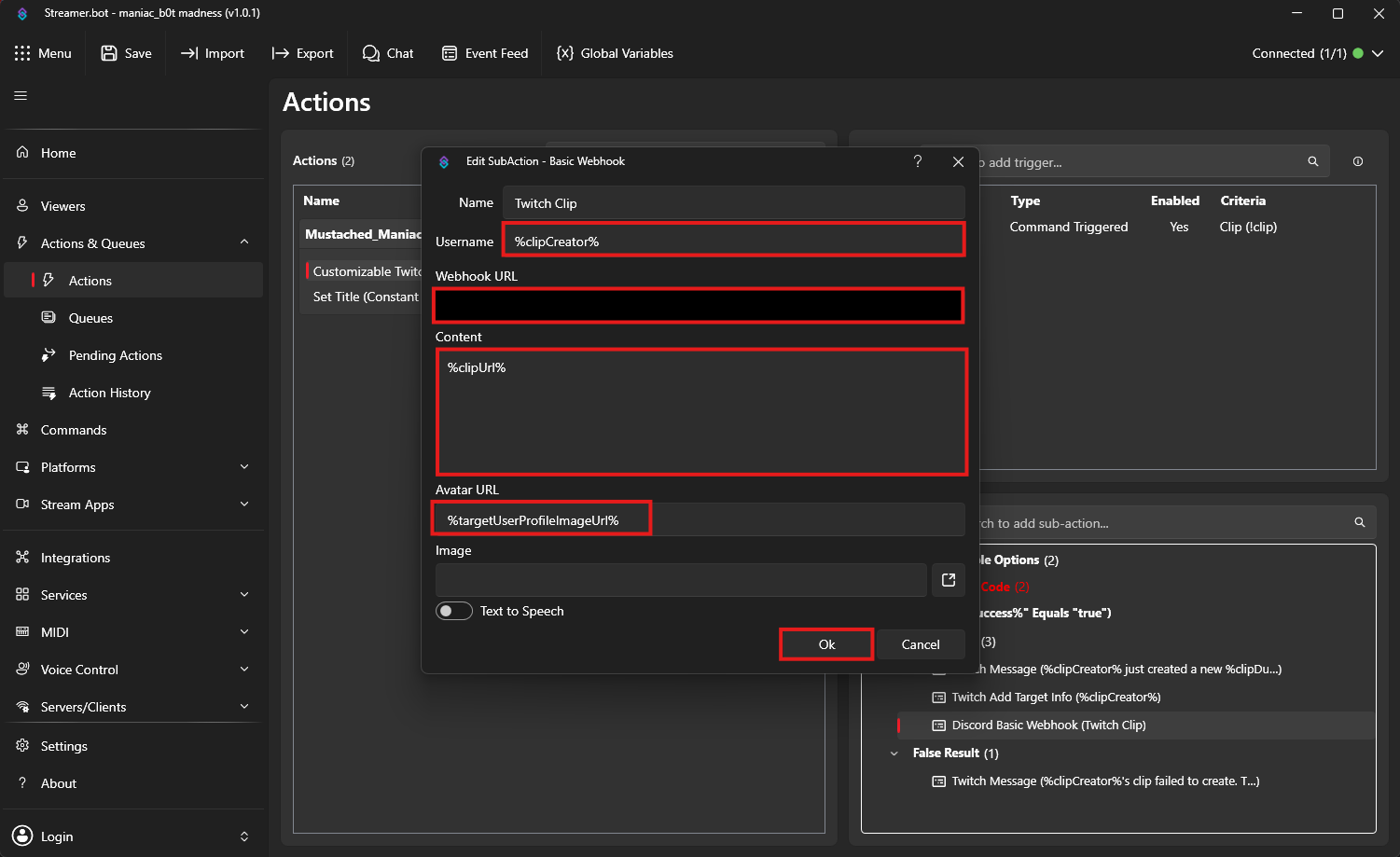Screen dimensions: 1400x857
Task: Click the Cancel button
Action: [x=921, y=643]
